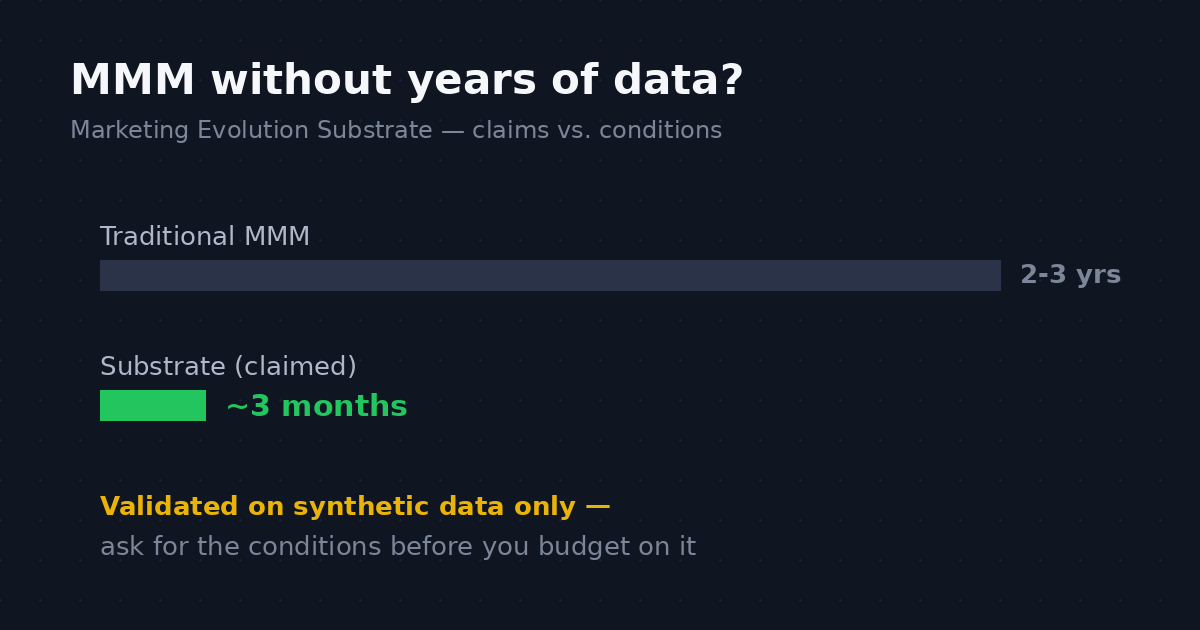Click the Marketing Evolution Substrate subtitle
The height and width of the screenshot is (630, 1200).
point(396,131)
